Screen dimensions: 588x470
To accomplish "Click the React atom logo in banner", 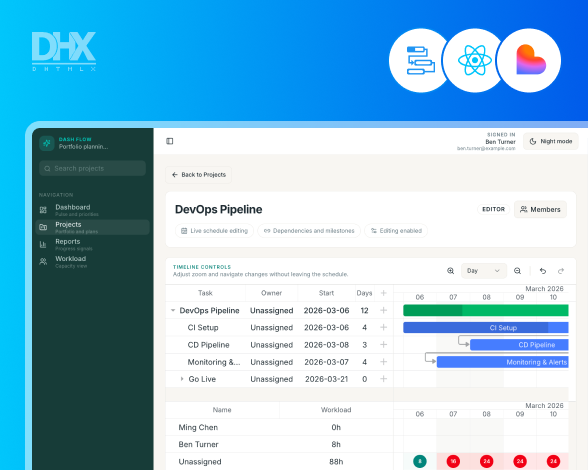I will click(x=475, y=60).
